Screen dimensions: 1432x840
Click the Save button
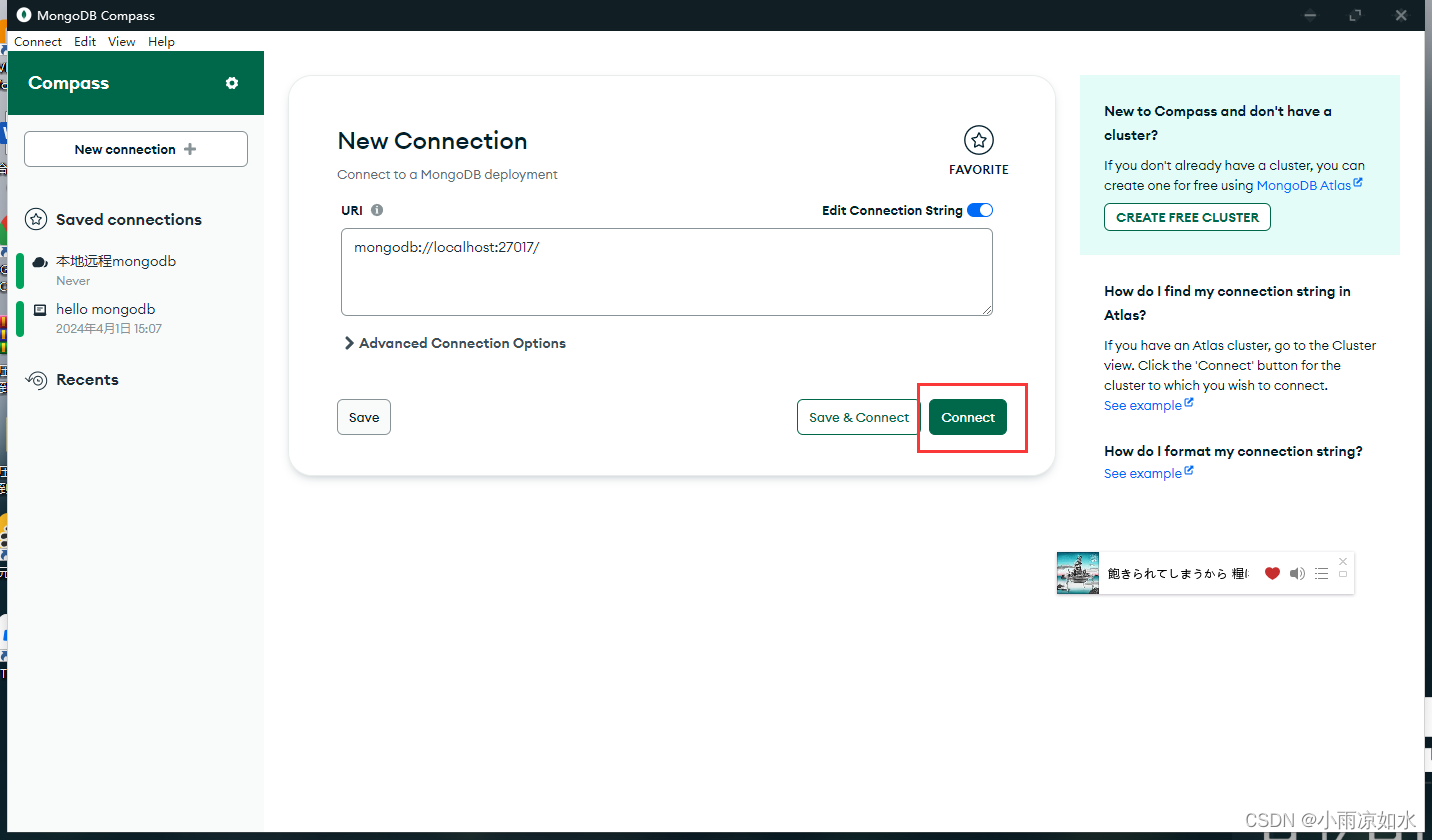pyautogui.click(x=364, y=417)
